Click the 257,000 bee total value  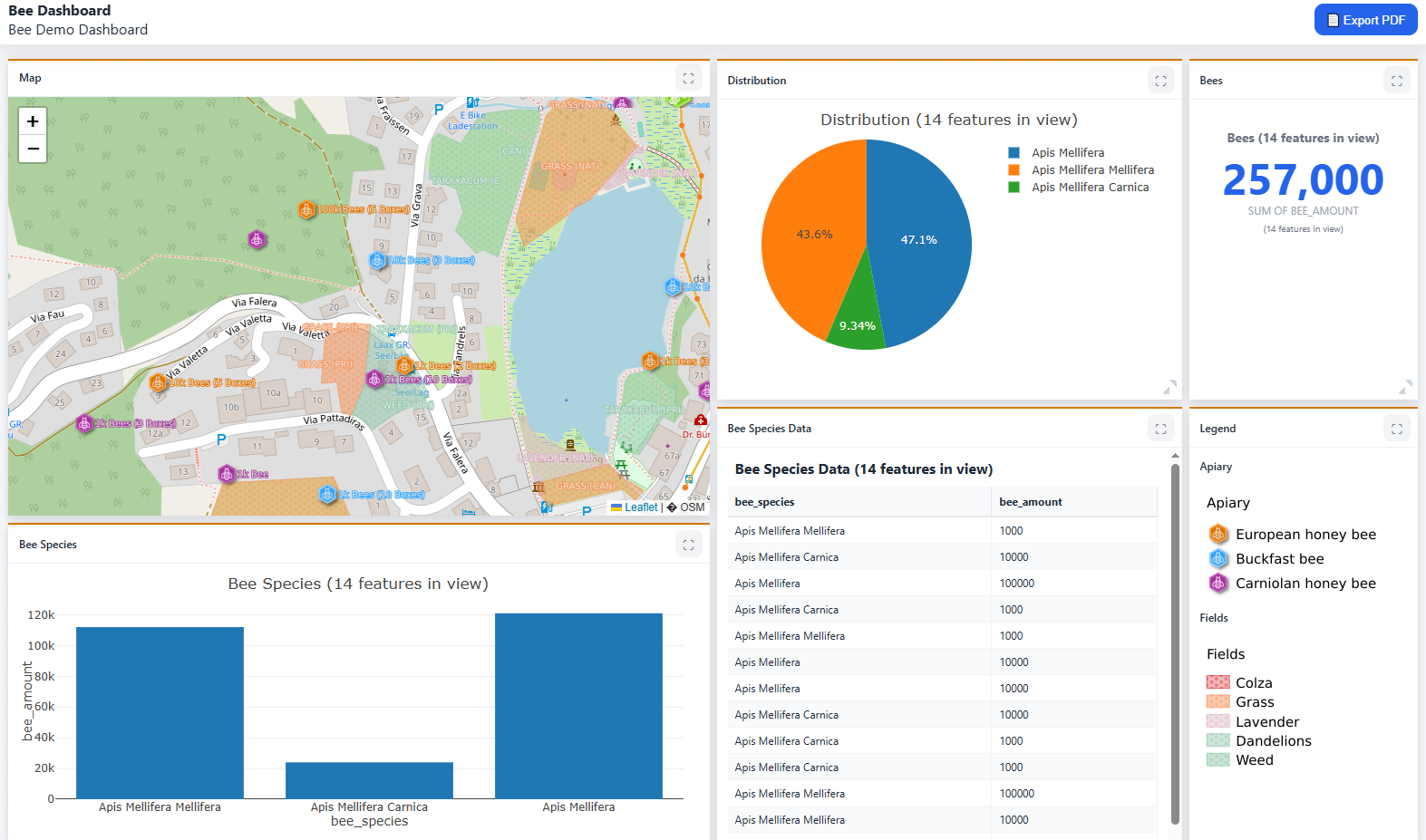click(1303, 179)
